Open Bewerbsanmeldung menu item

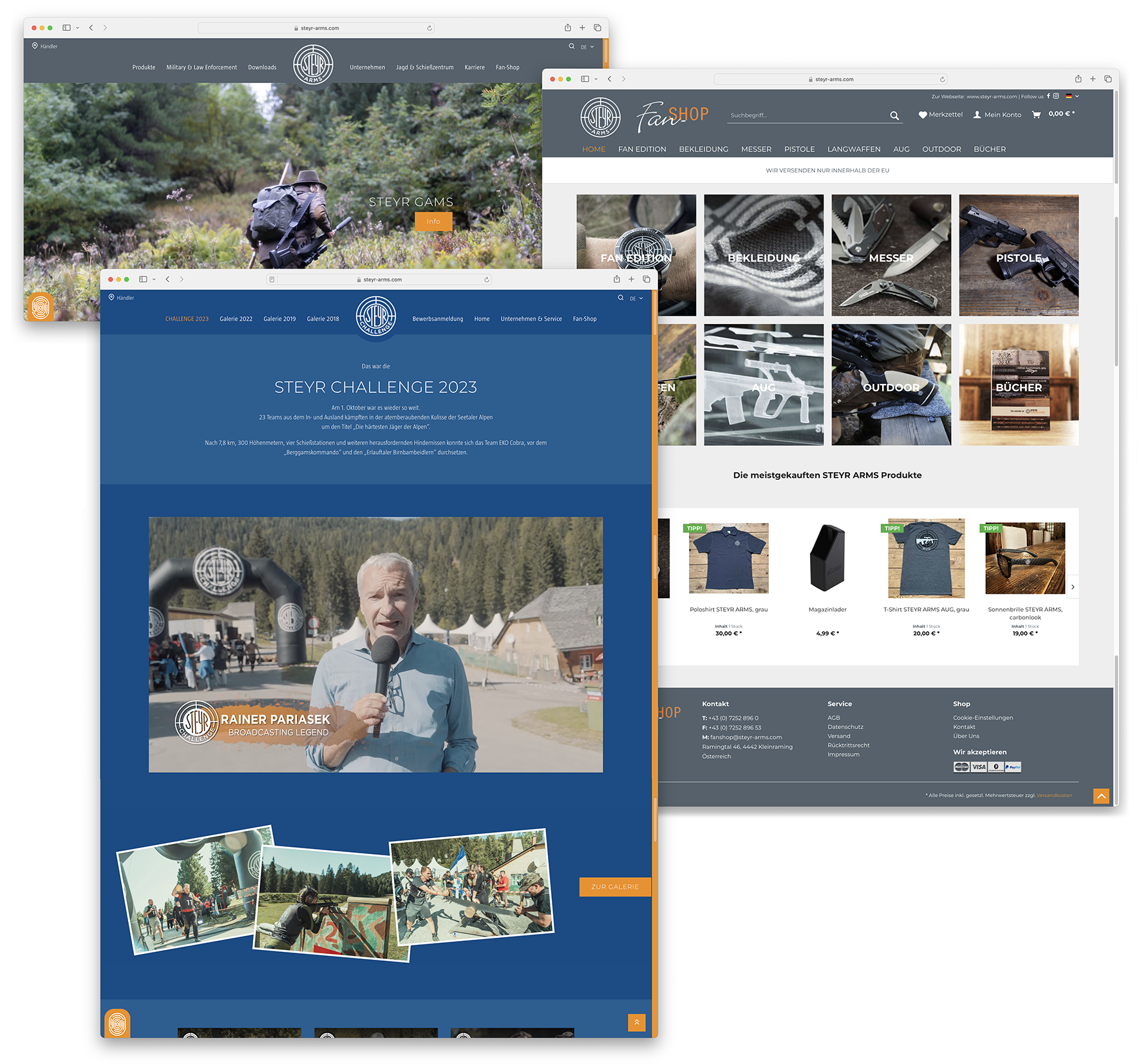(x=438, y=319)
